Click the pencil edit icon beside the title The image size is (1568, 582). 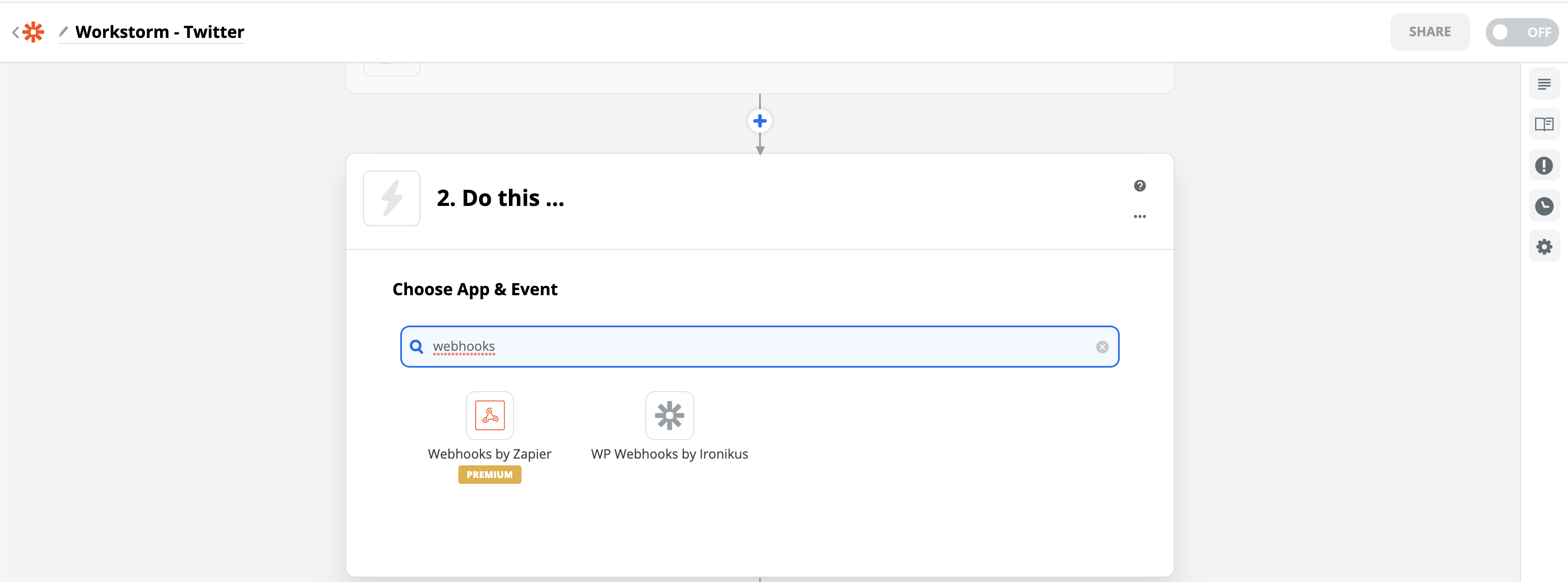[x=63, y=31]
